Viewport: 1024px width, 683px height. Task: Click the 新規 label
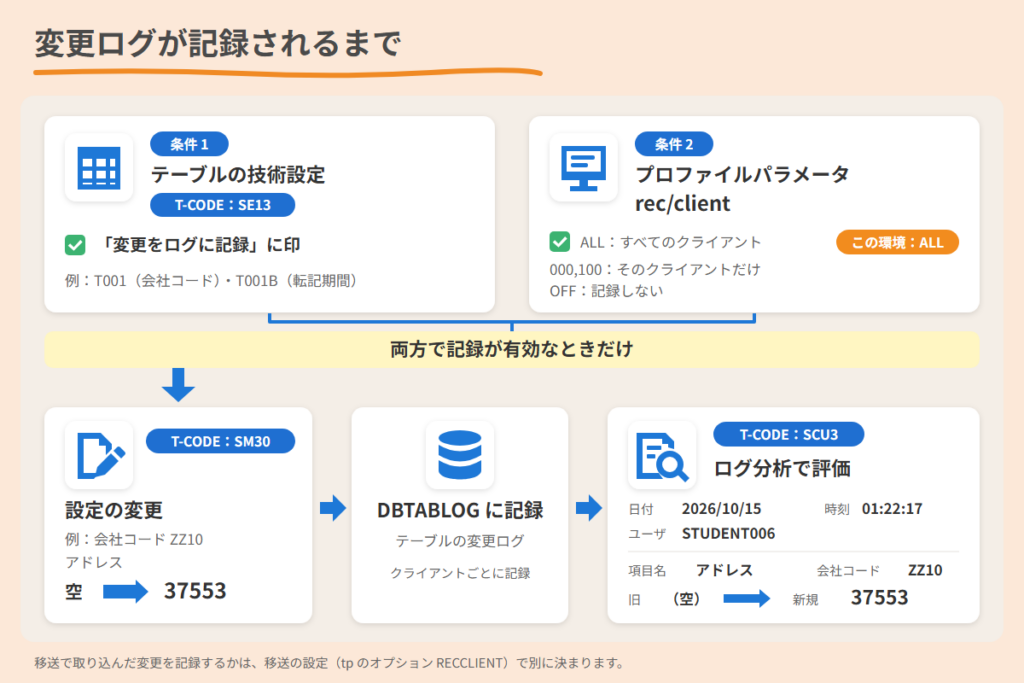[x=805, y=599]
